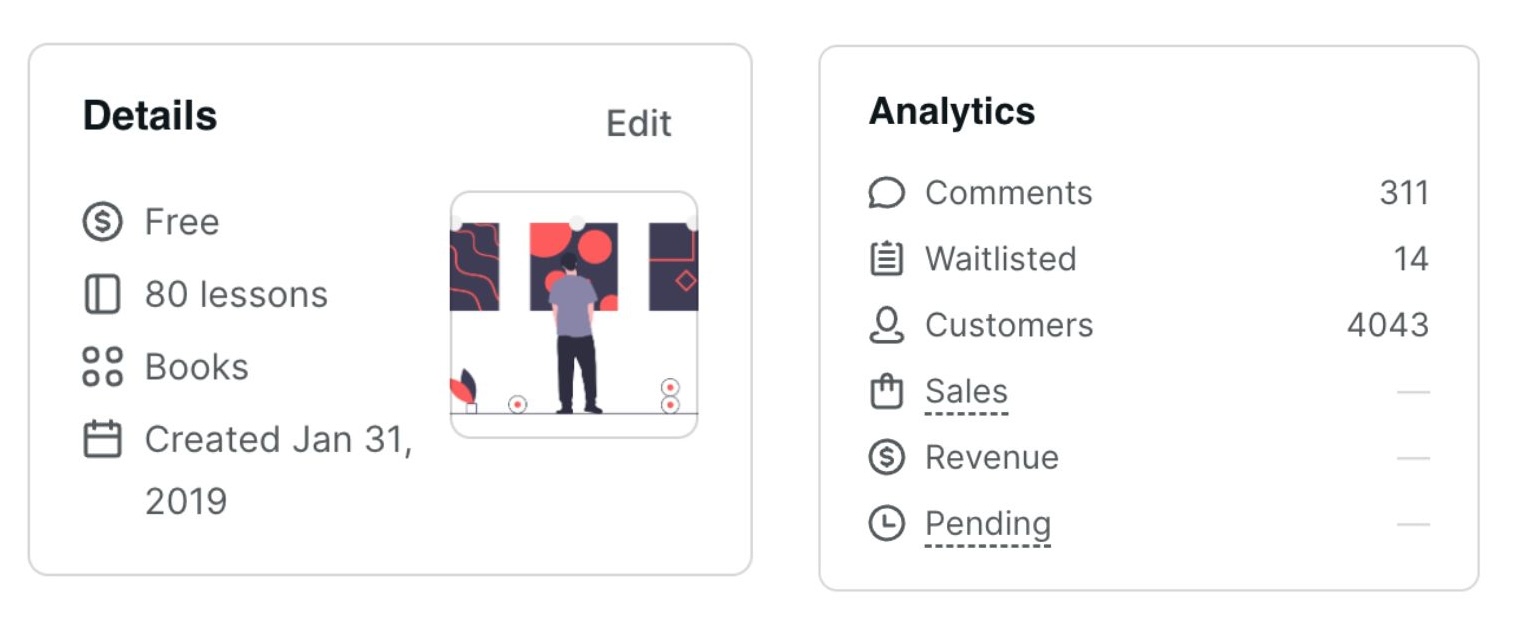Click the 80 lessons text
Screen dimensions: 1518x617
tap(236, 295)
